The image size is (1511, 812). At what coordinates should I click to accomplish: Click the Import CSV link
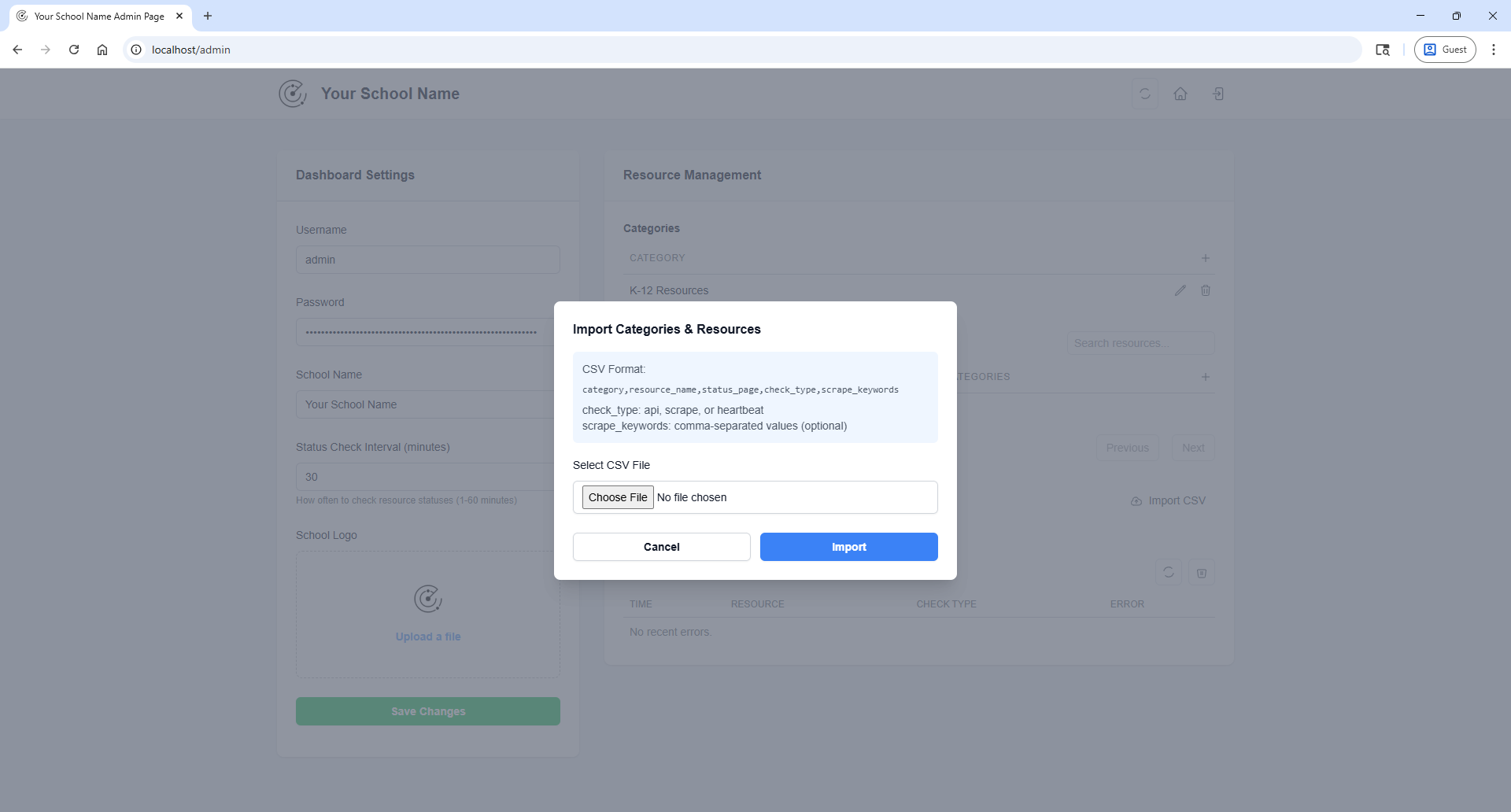[x=1169, y=500]
